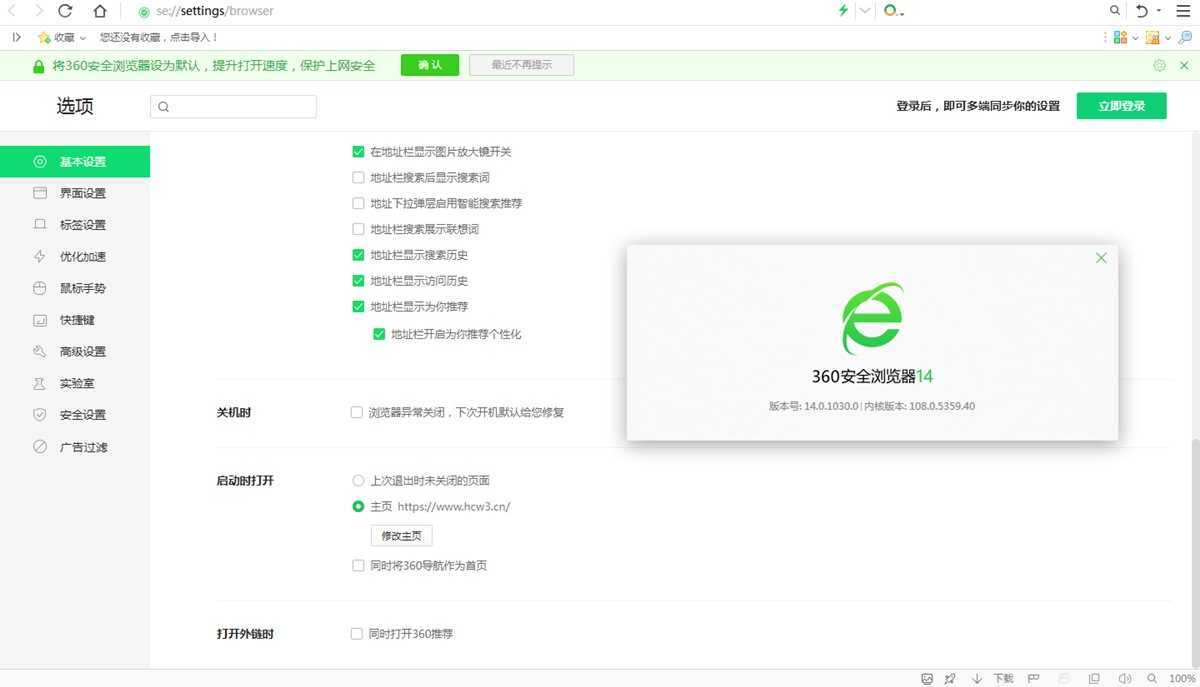Select 主页 radio option
The height and width of the screenshot is (687, 1200).
(358, 506)
